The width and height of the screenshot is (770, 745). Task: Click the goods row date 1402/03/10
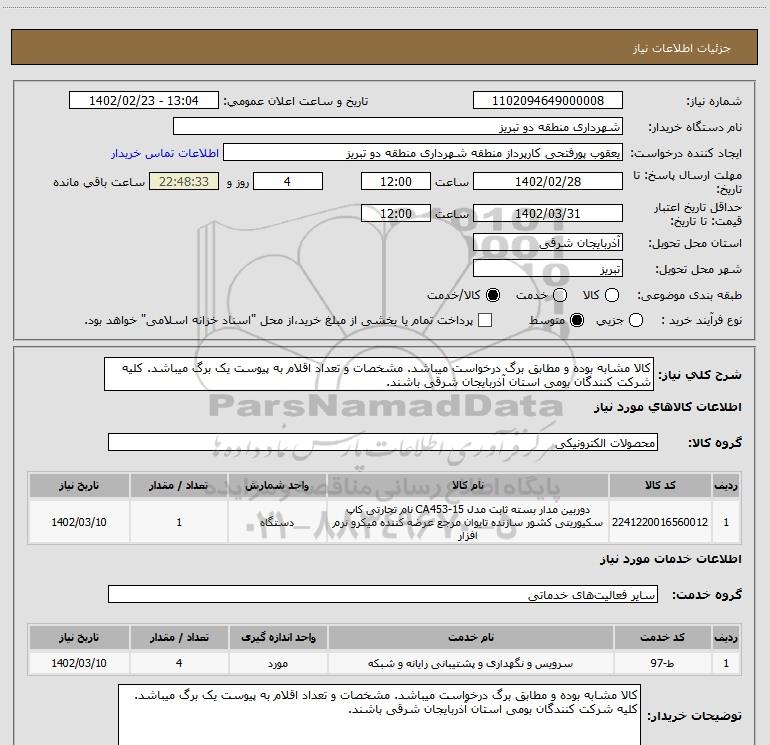pyautogui.click(x=79, y=522)
